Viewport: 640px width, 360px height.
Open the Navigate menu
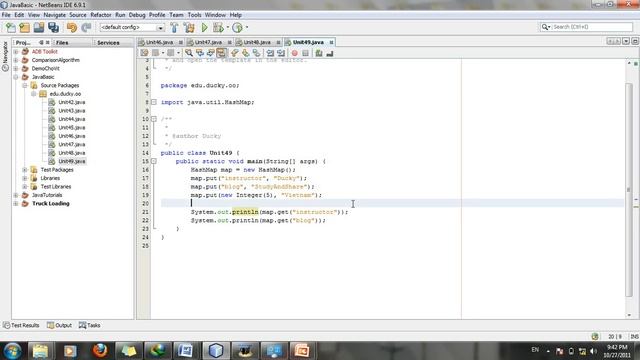click(55, 15)
